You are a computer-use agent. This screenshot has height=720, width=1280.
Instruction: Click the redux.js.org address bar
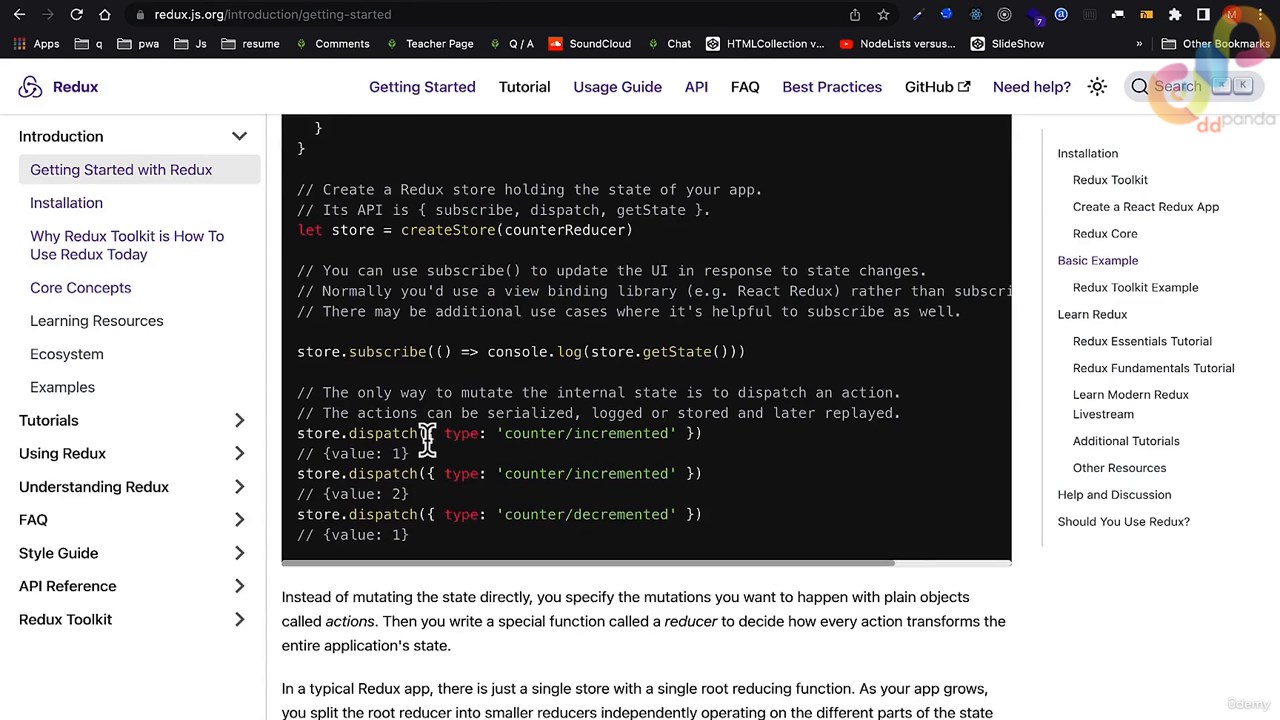tap(490, 15)
